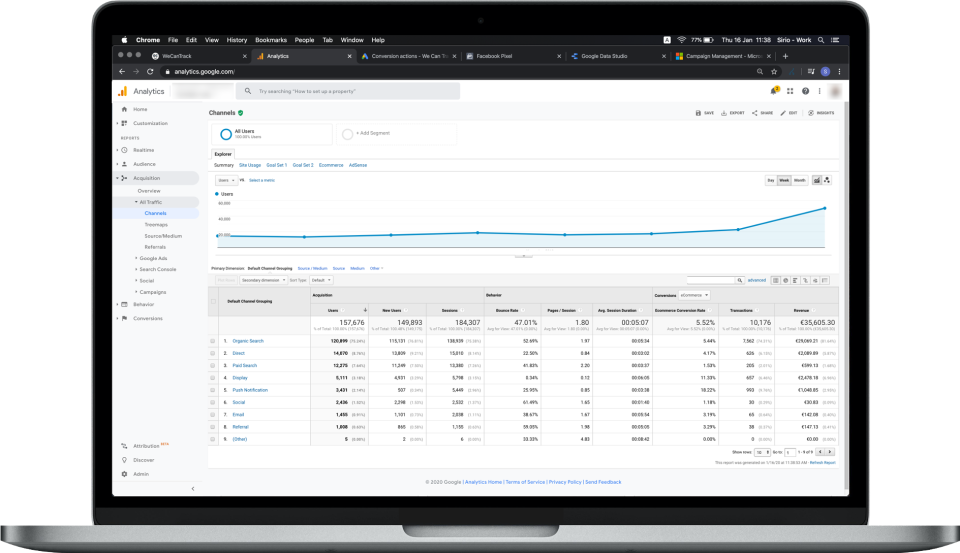Open the Sort Type Default dropdown
Image resolution: width=960 pixels, height=553 pixels.
(321, 280)
